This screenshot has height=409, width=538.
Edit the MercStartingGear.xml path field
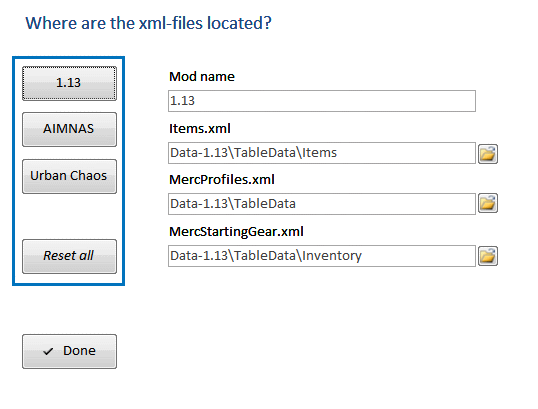coord(321,256)
